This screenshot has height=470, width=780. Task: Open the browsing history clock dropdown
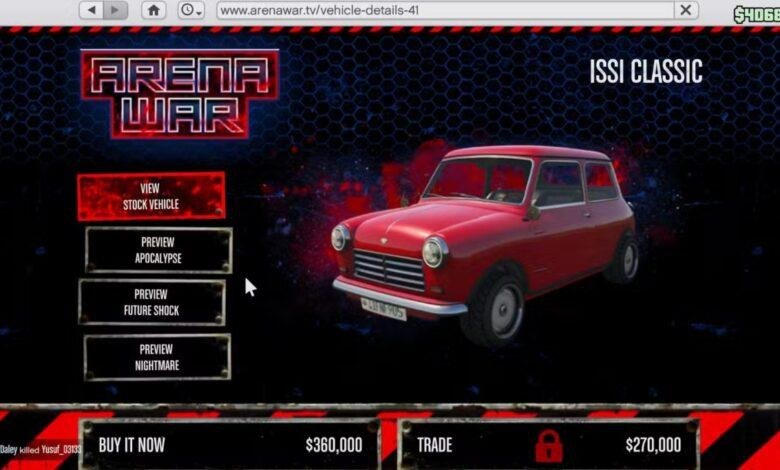pos(191,10)
